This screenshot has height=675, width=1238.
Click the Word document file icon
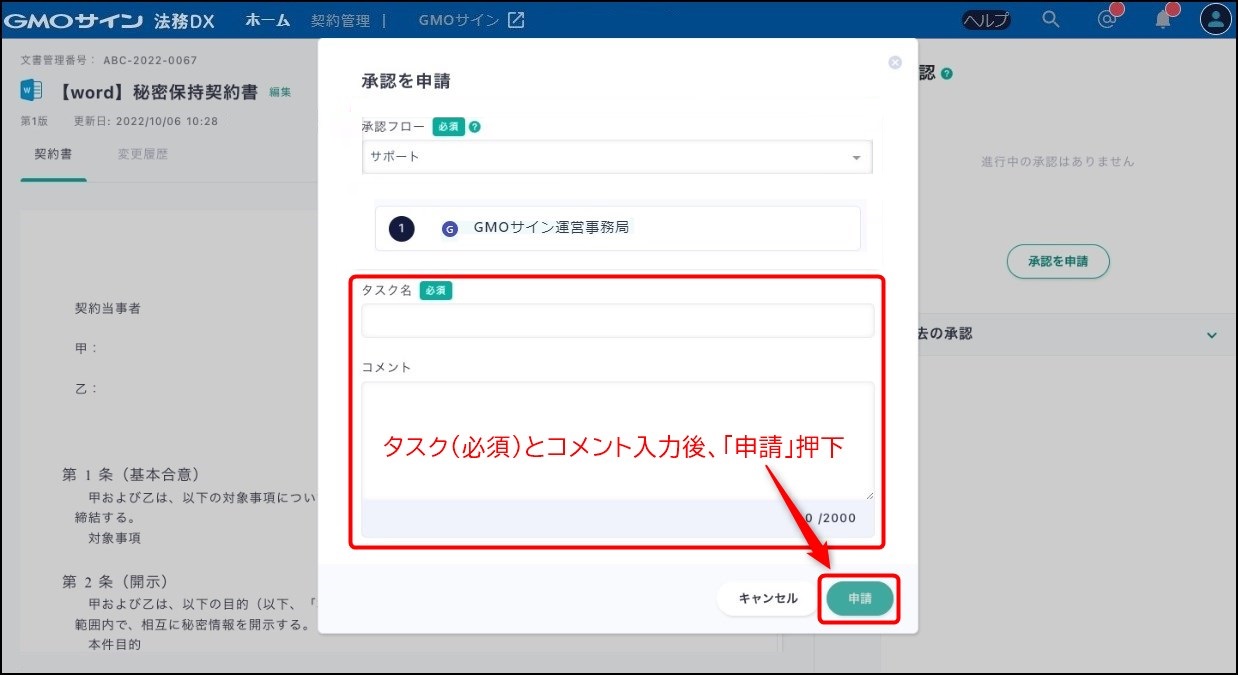pyautogui.click(x=31, y=91)
